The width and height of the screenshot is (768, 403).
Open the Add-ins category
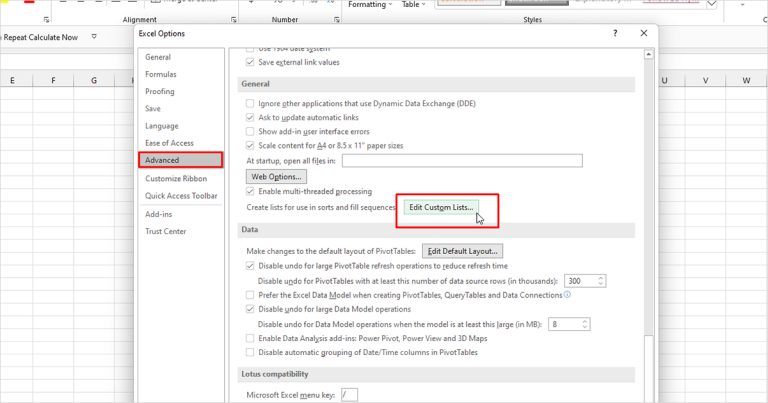(158, 214)
